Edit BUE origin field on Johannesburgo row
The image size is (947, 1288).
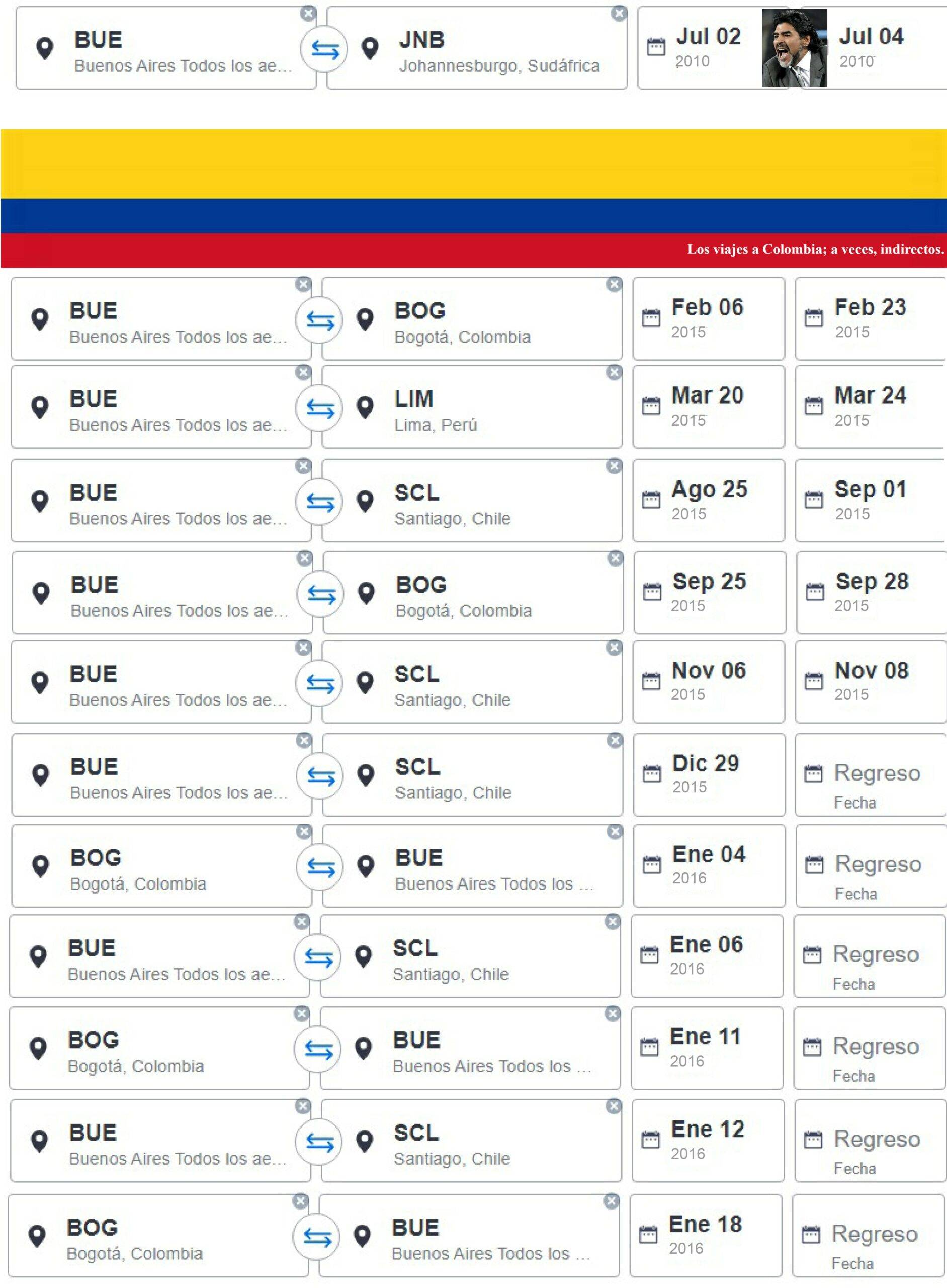click(x=166, y=49)
